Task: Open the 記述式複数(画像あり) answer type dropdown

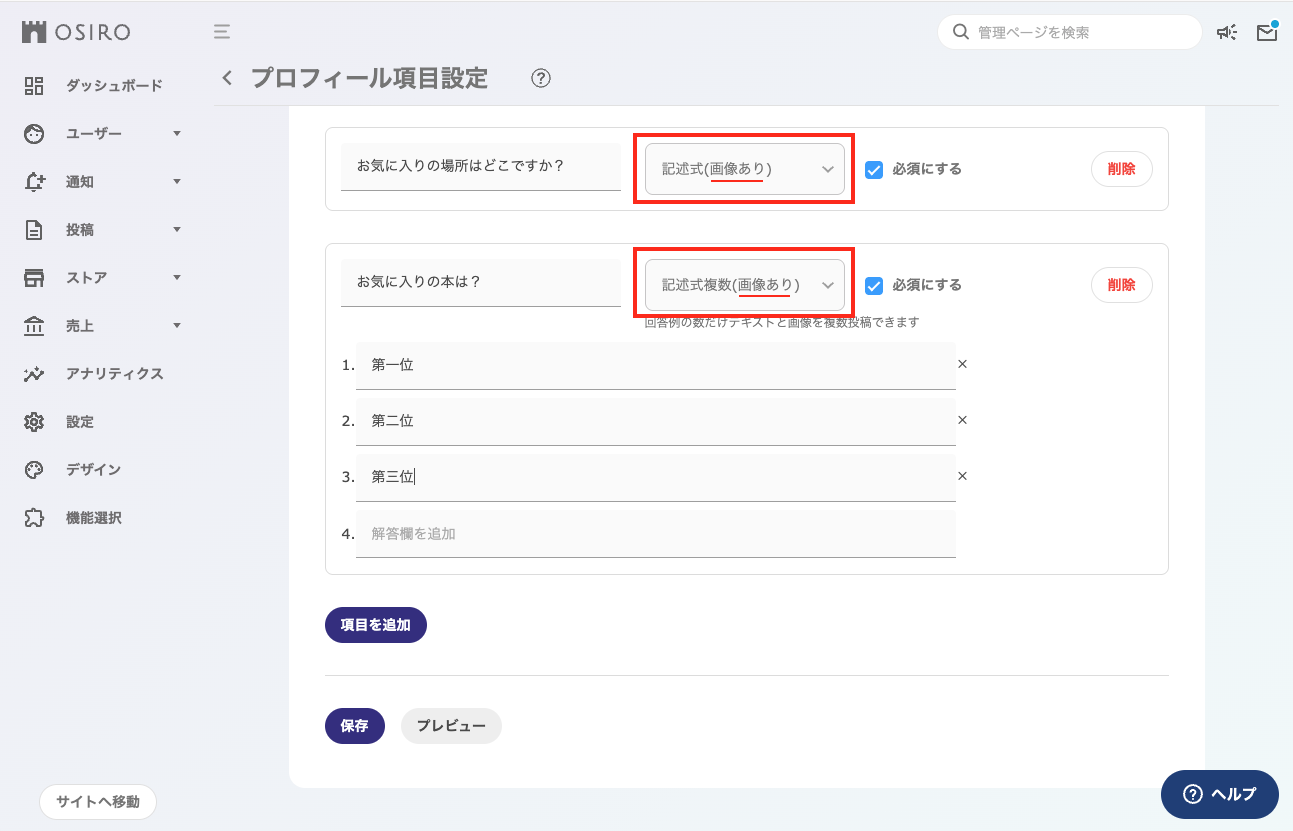Action: point(745,285)
